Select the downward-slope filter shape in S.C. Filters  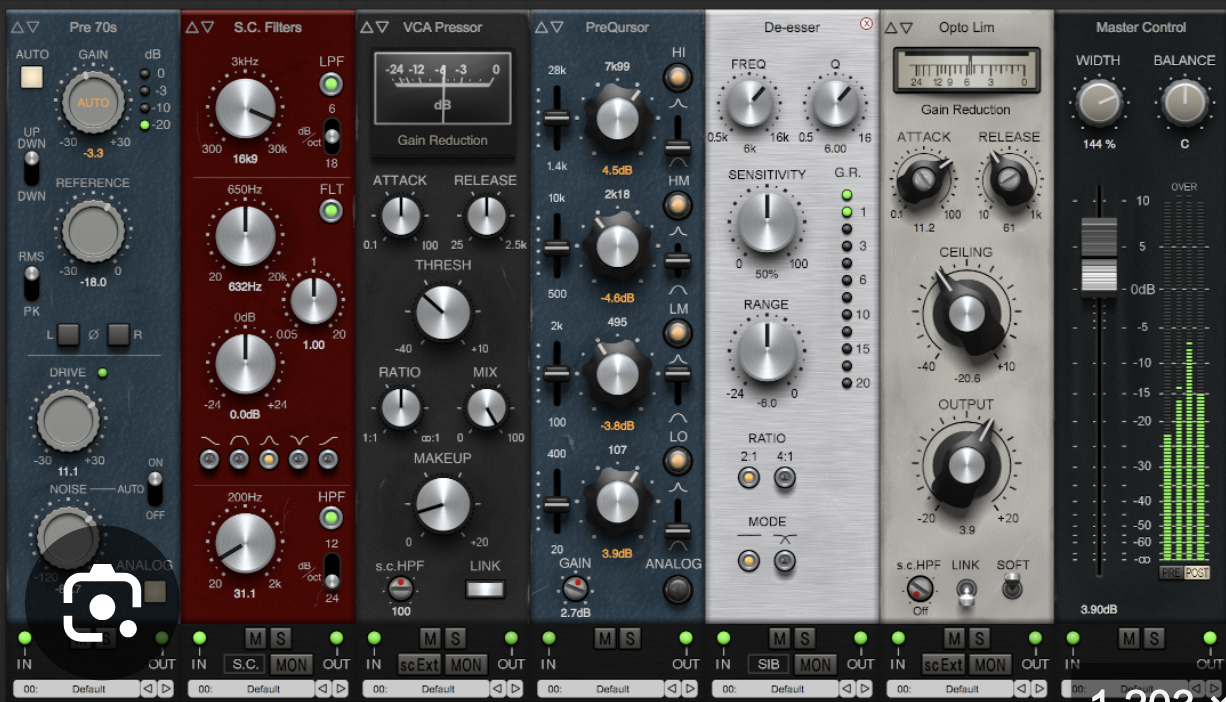(208, 459)
